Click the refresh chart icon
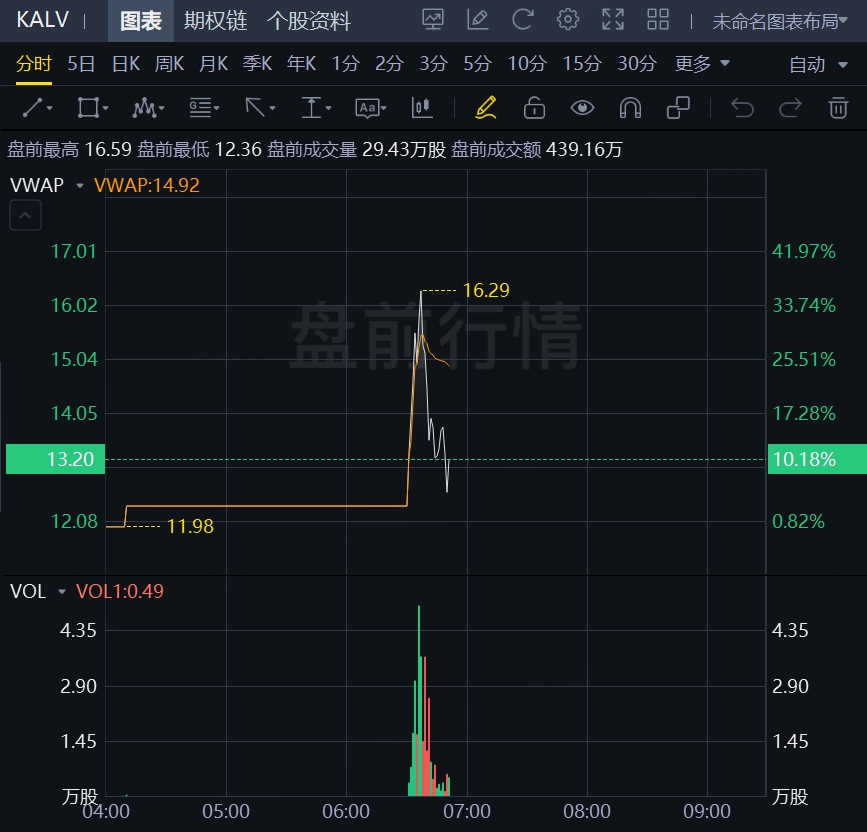The width and height of the screenshot is (867, 832). (522, 19)
